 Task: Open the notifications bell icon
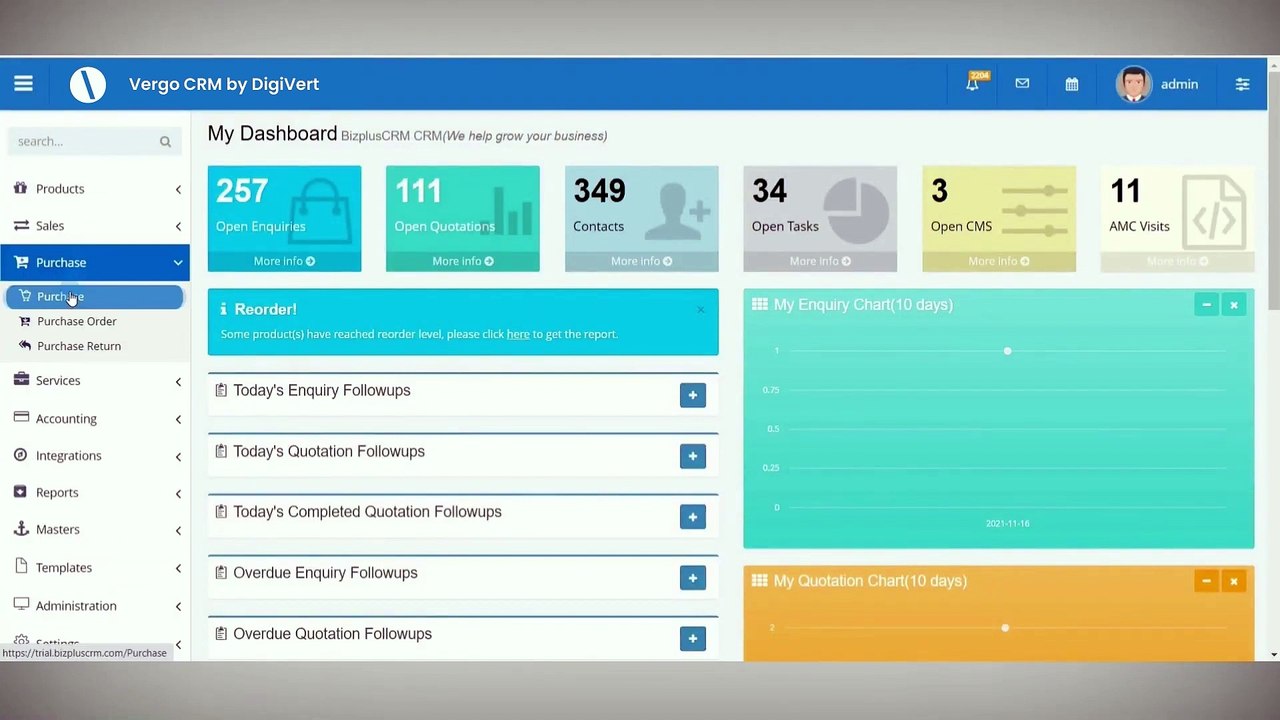pyautogui.click(x=972, y=84)
